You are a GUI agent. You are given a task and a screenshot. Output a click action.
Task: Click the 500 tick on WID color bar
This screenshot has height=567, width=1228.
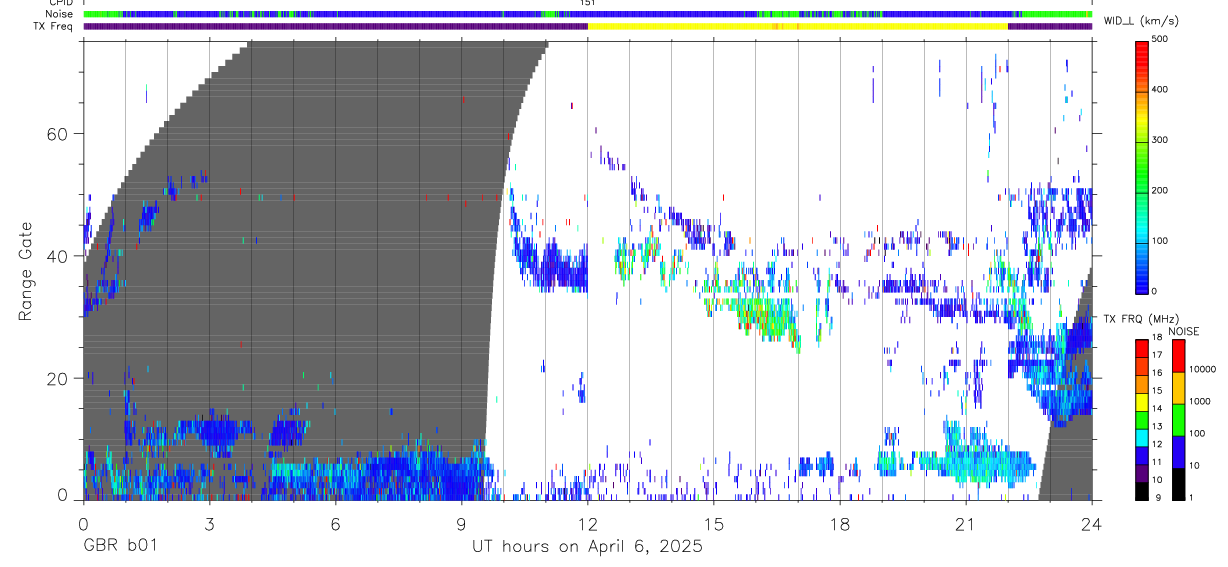1160,40
